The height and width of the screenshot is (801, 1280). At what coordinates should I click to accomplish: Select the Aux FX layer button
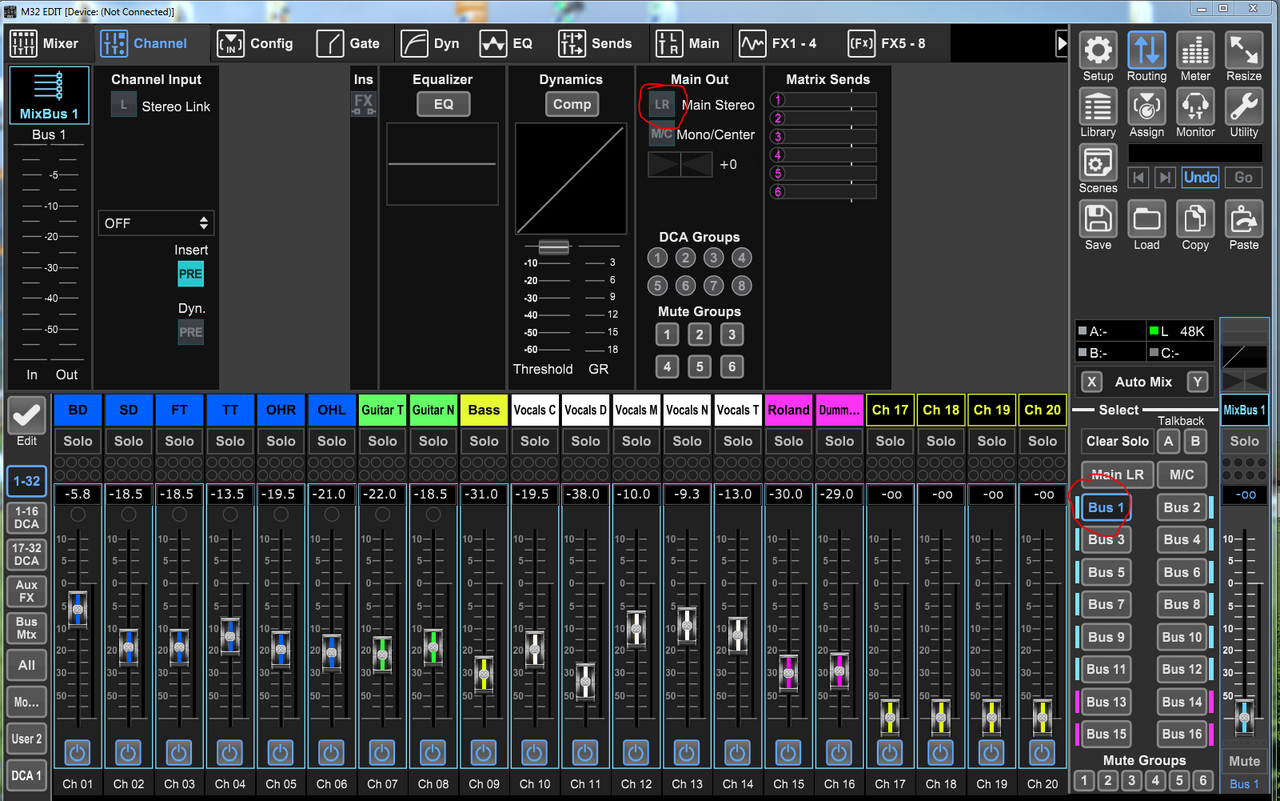(x=26, y=591)
